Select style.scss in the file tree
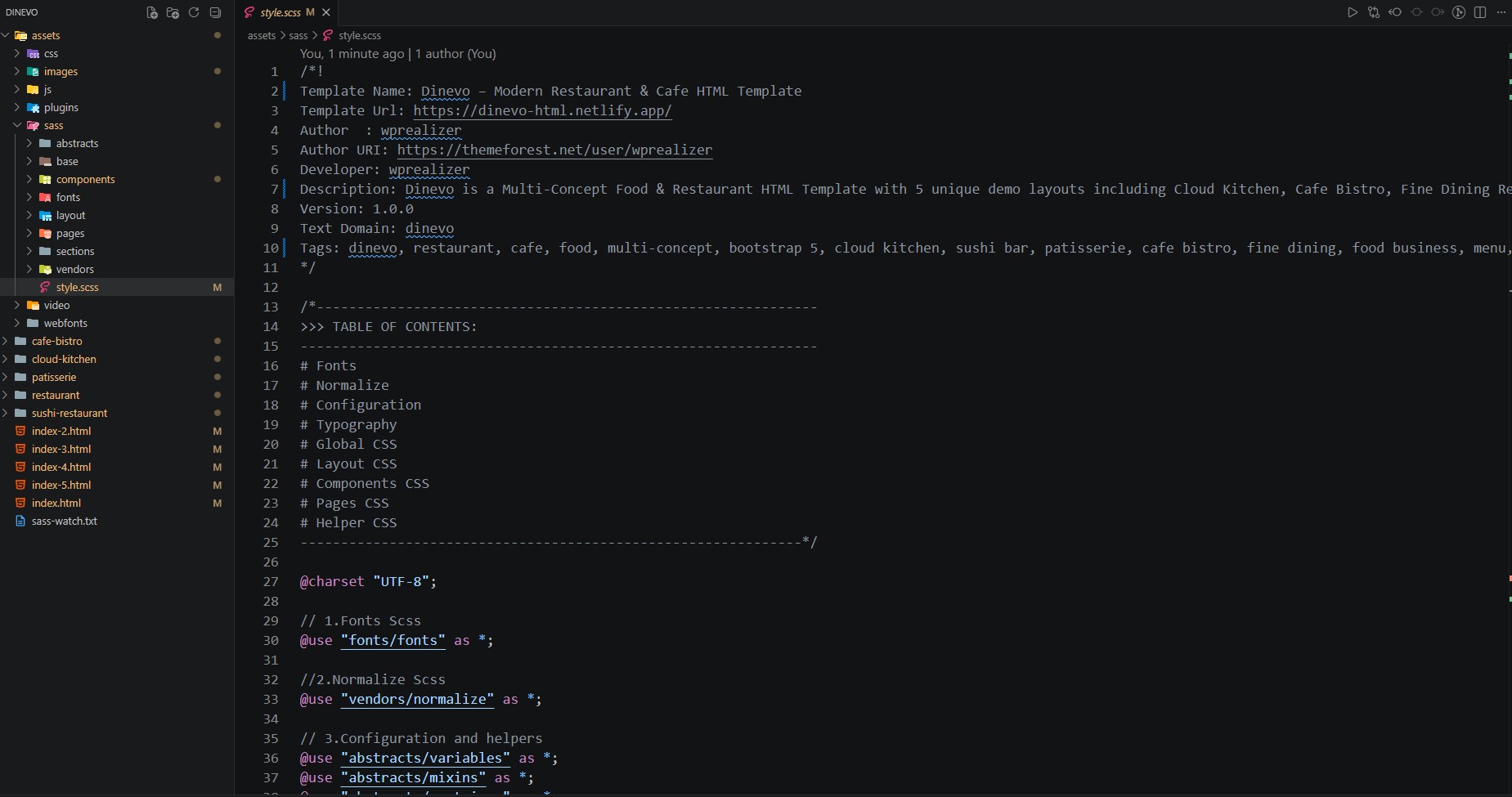The width and height of the screenshot is (1512, 797). (117, 287)
